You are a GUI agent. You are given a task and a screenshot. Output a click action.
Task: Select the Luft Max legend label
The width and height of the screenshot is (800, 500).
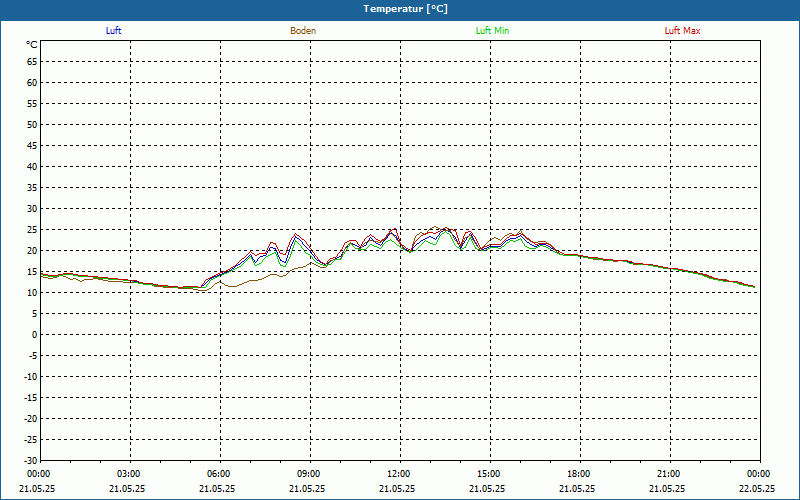(682, 31)
